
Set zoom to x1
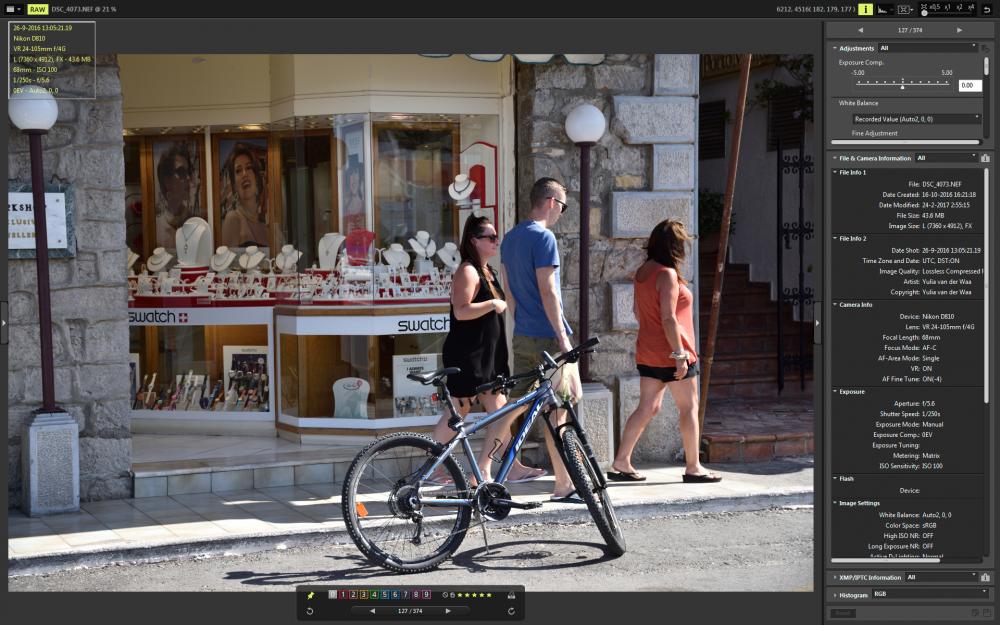click(948, 8)
